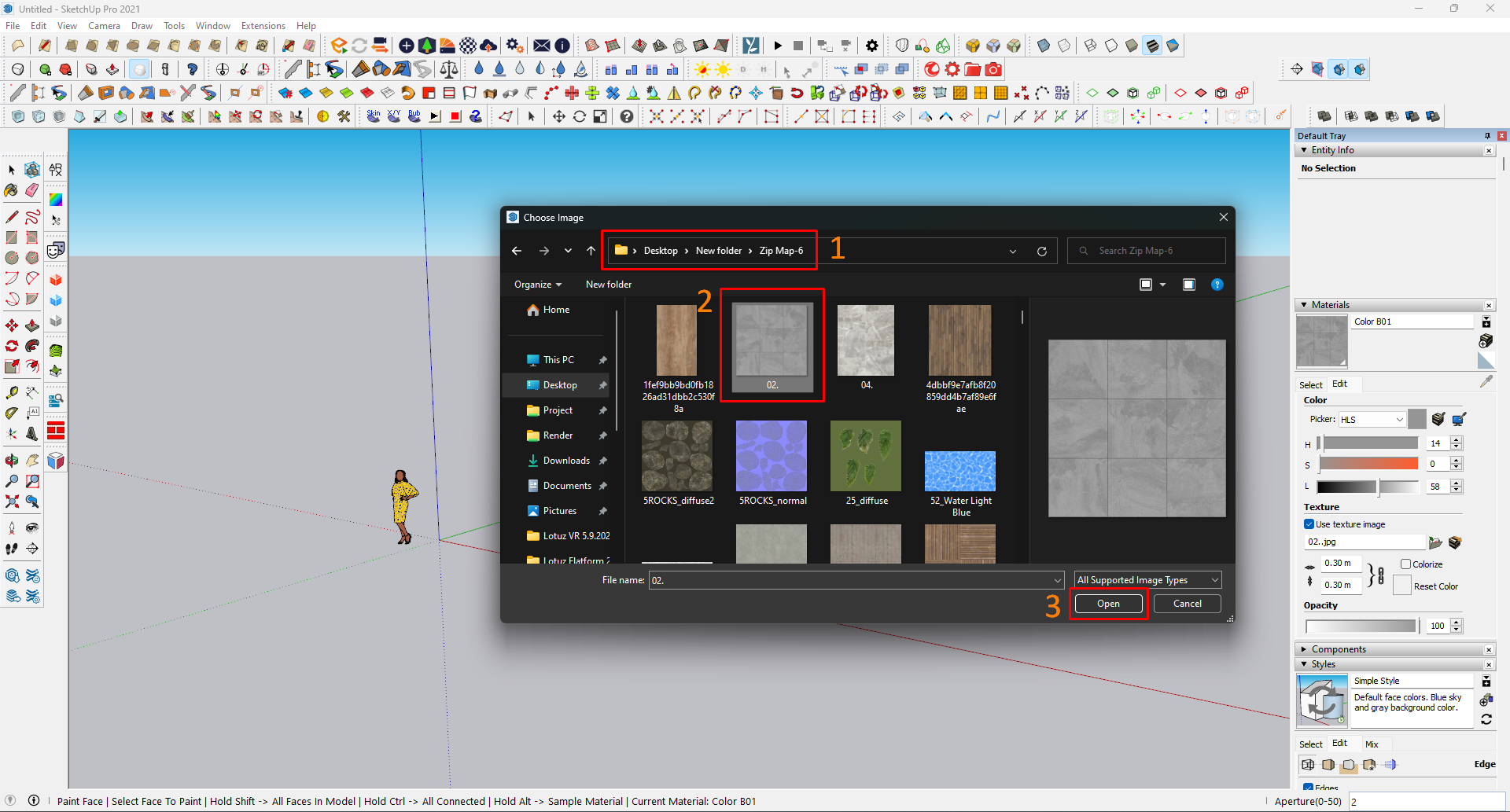
Task: Click the Search Zip Map-6 field
Action: point(1146,251)
